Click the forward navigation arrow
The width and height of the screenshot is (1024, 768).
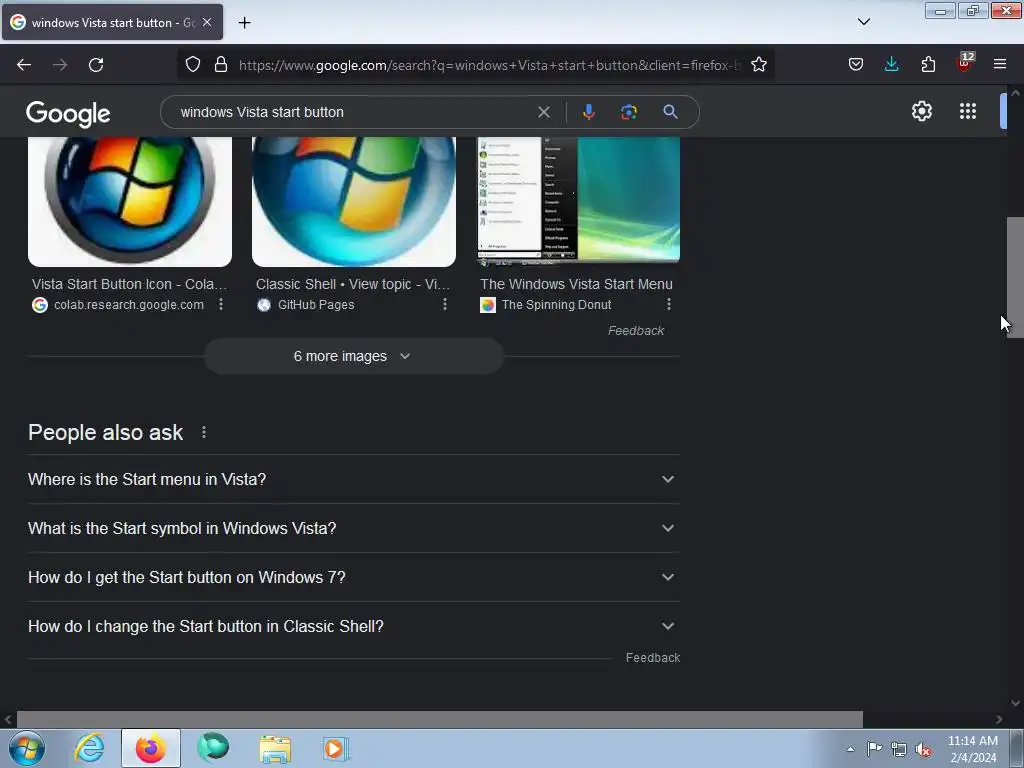pos(60,65)
